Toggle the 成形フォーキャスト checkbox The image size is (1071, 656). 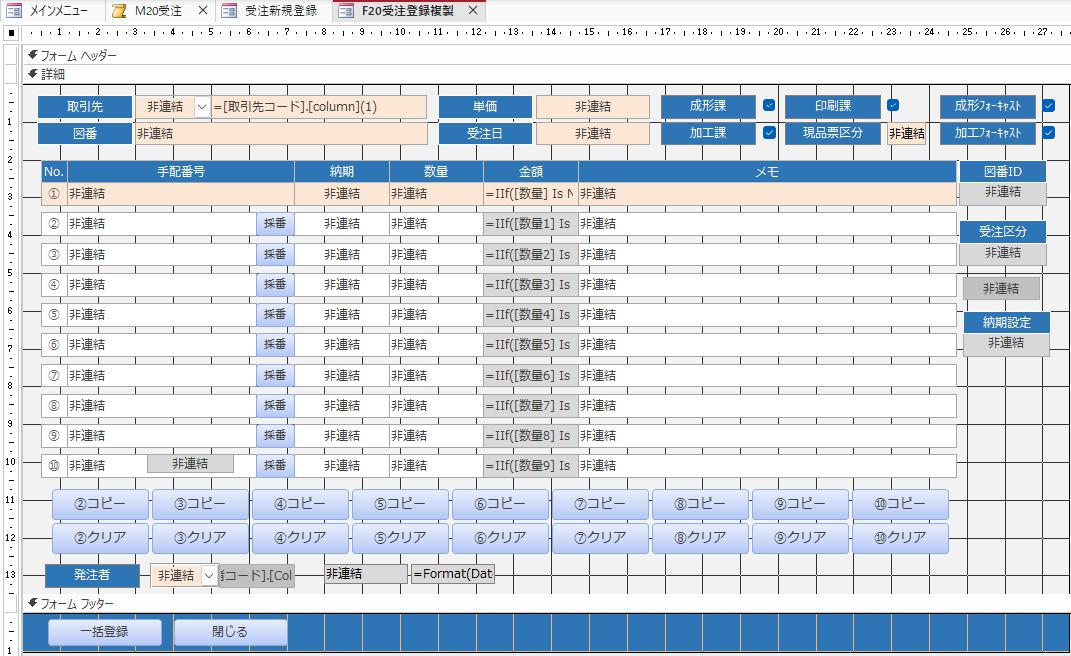pos(1049,105)
